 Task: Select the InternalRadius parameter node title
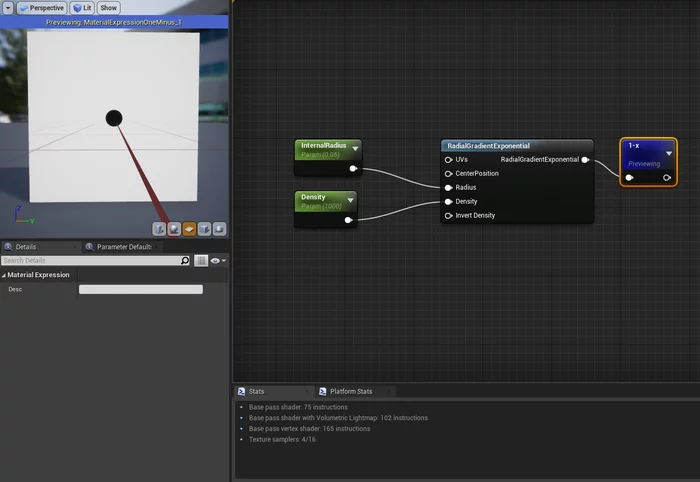coord(323,145)
